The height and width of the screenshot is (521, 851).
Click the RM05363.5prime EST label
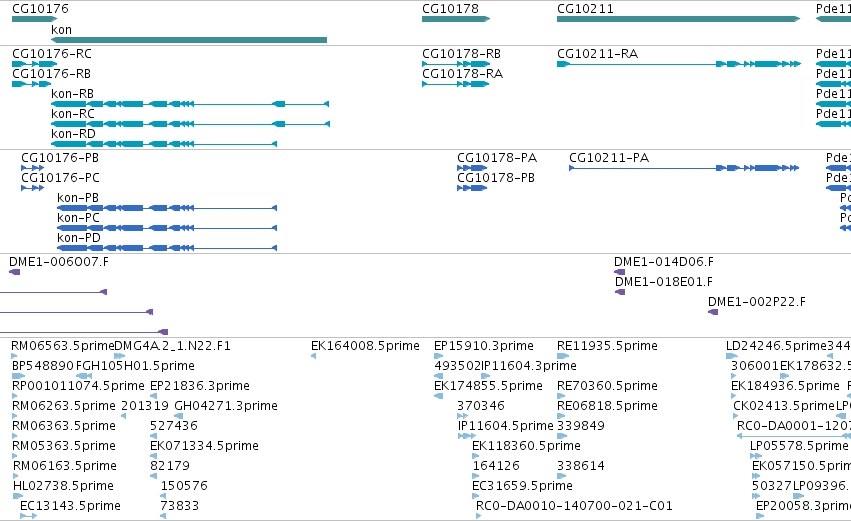click(64, 447)
